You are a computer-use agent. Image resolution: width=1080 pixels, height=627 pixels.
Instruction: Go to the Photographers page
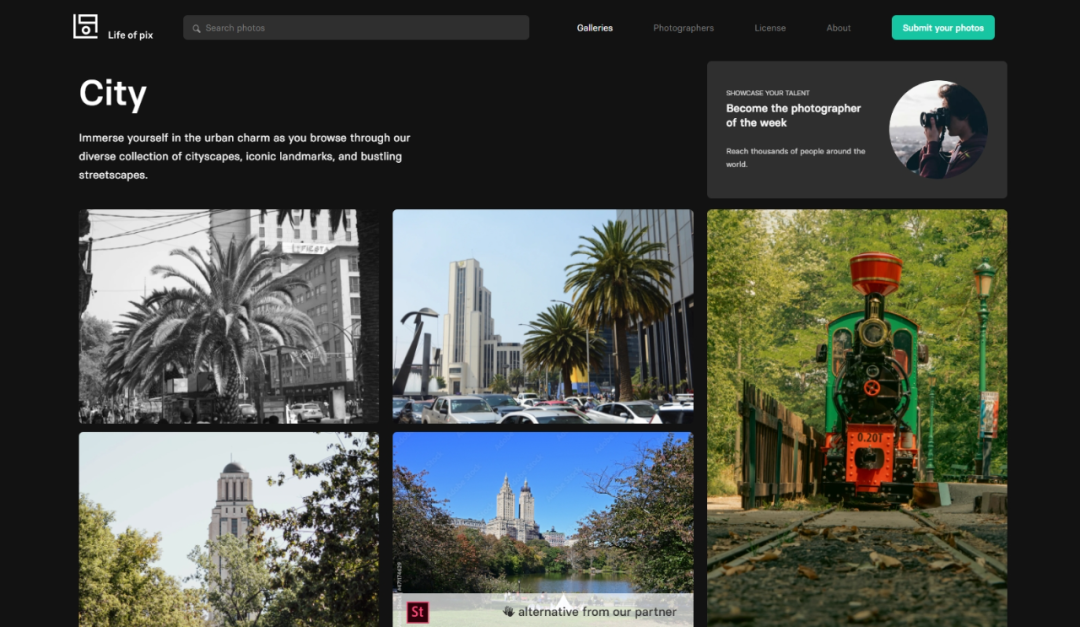click(683, 28)
